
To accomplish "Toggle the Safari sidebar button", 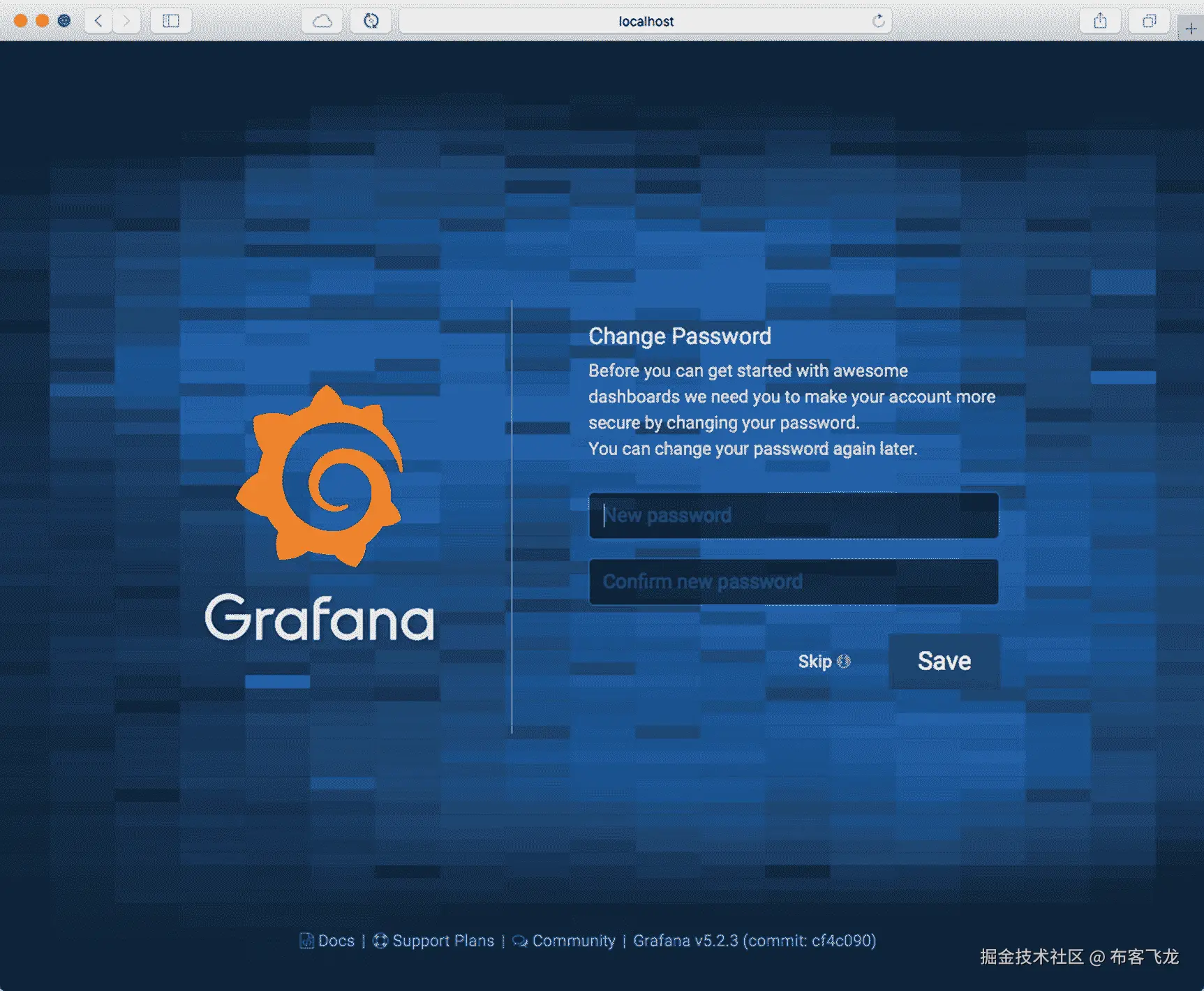I will pyautogui.click(x=171, y=21).
